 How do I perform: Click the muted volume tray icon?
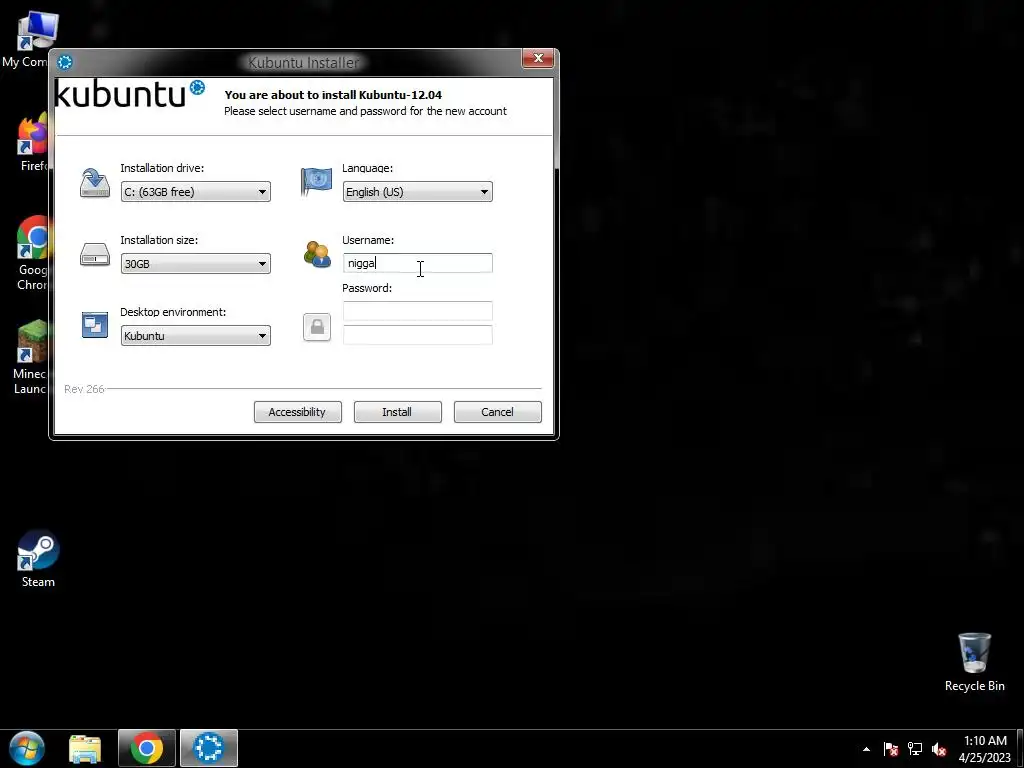pos(939,749)
